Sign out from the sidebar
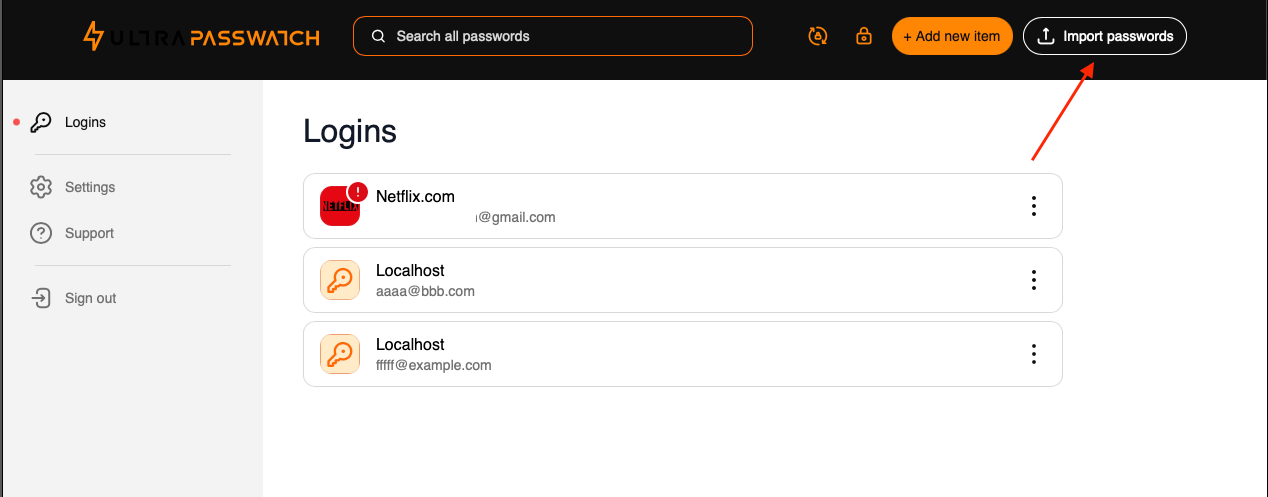The image size is (1268, 497). (90, 298)
